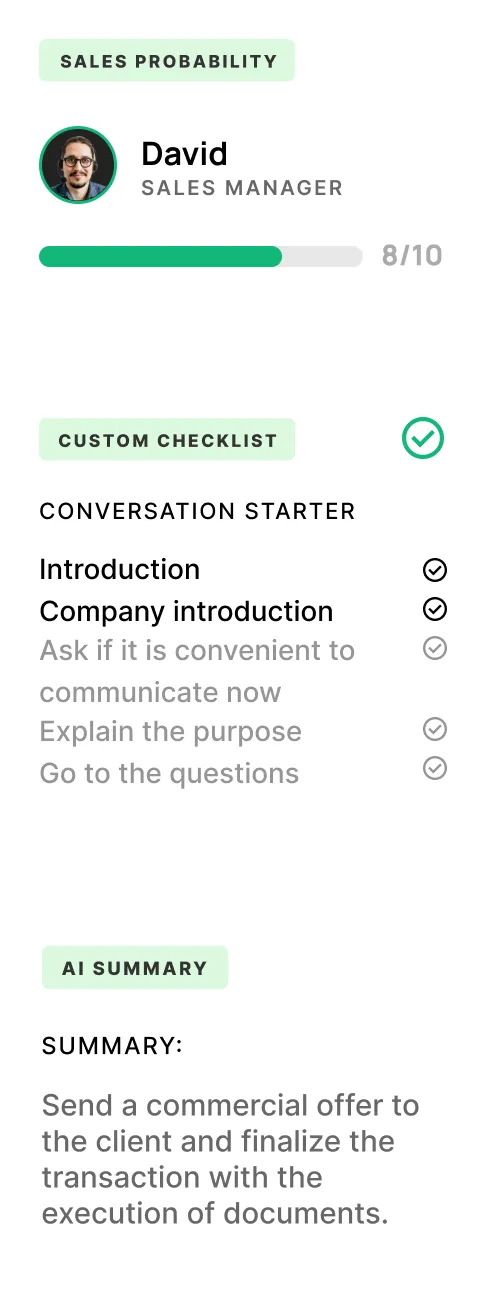Click the Introduction checklist item text
Viewport: 483px width, 1310px height.
(x=120, y=570)
